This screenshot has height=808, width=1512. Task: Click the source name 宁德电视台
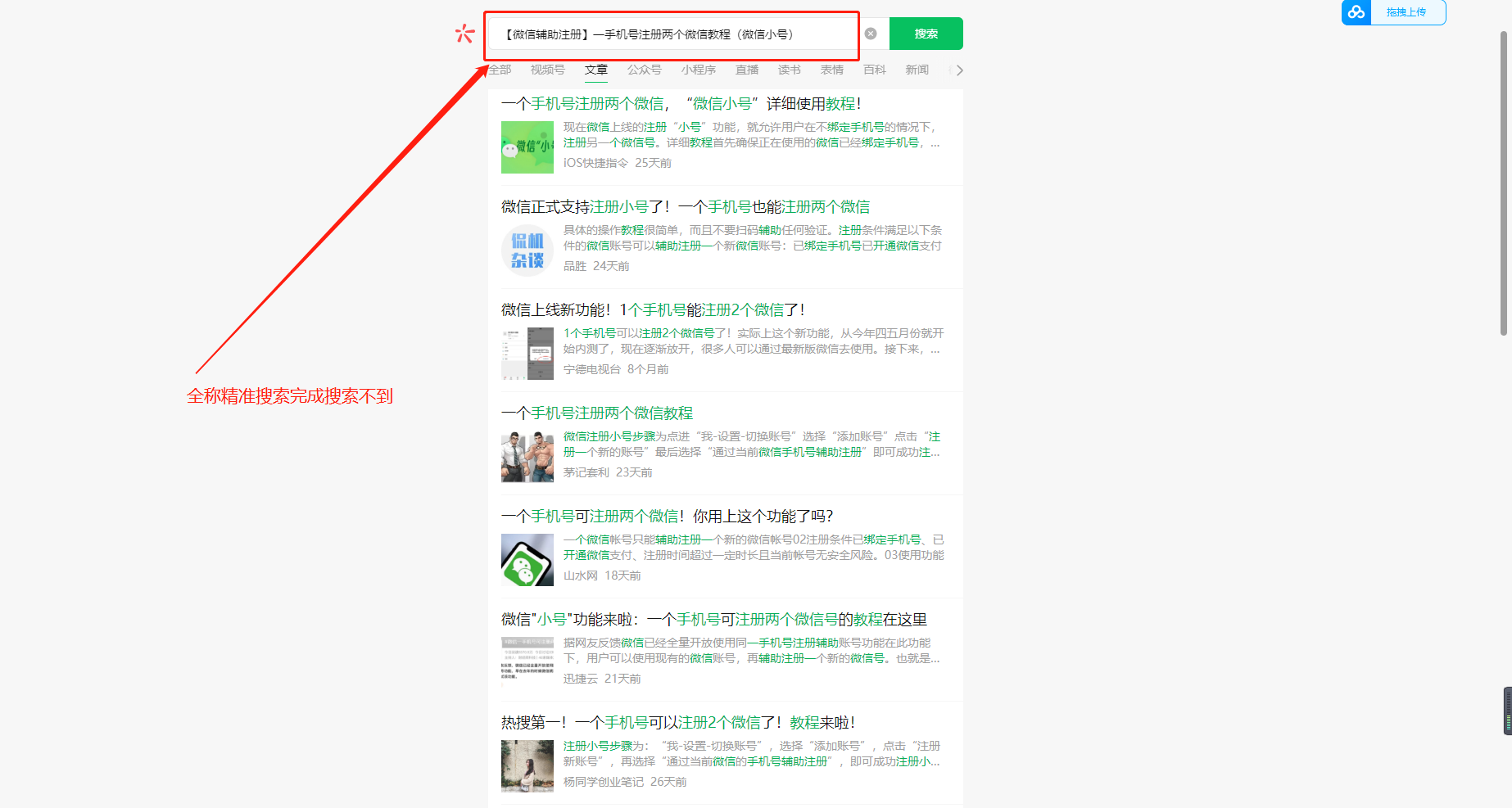point(592,369)
